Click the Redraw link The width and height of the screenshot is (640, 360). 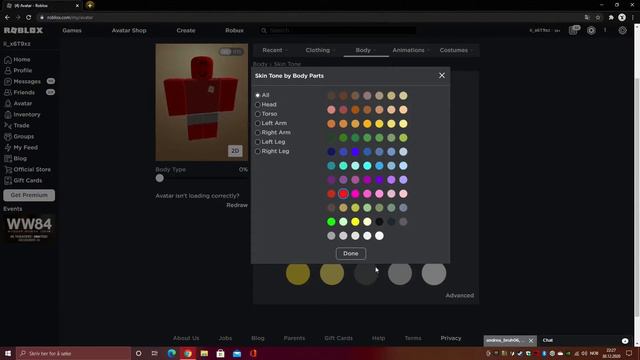237,205
